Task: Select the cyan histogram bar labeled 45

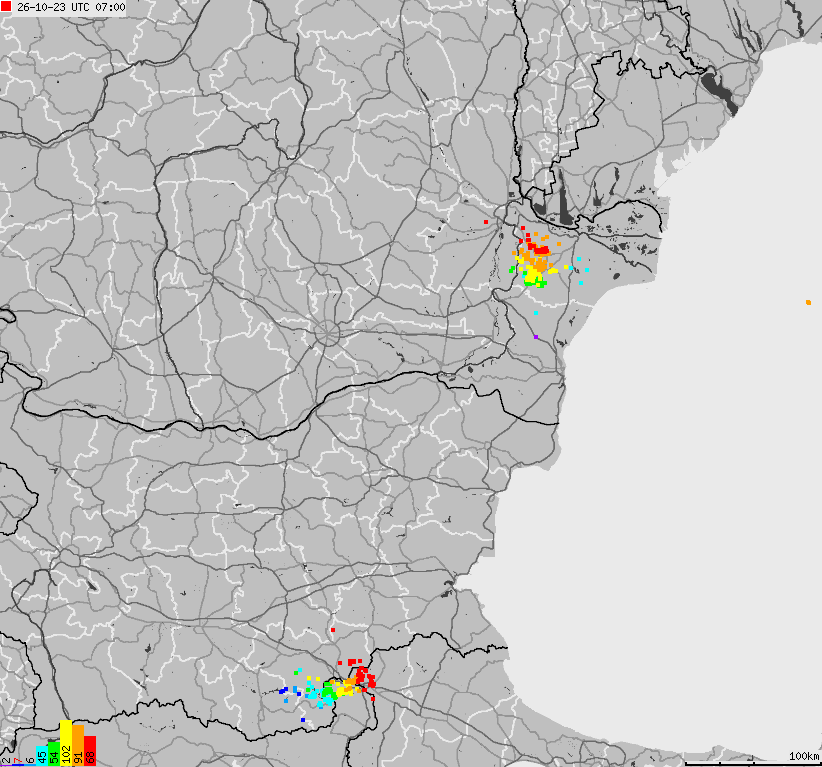Action: point(42,756)
